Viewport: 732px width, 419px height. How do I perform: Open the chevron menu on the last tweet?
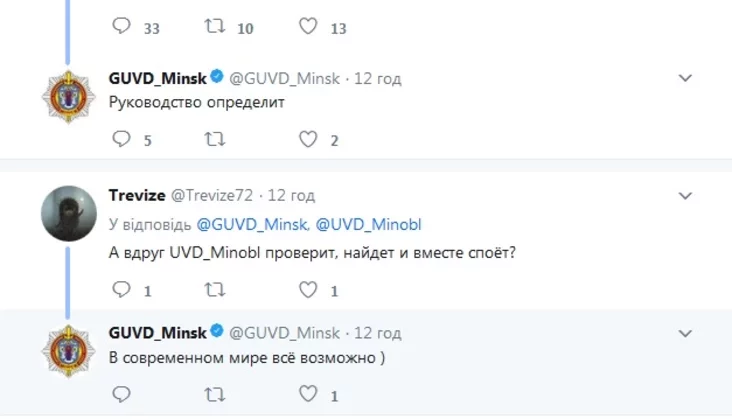685,332
